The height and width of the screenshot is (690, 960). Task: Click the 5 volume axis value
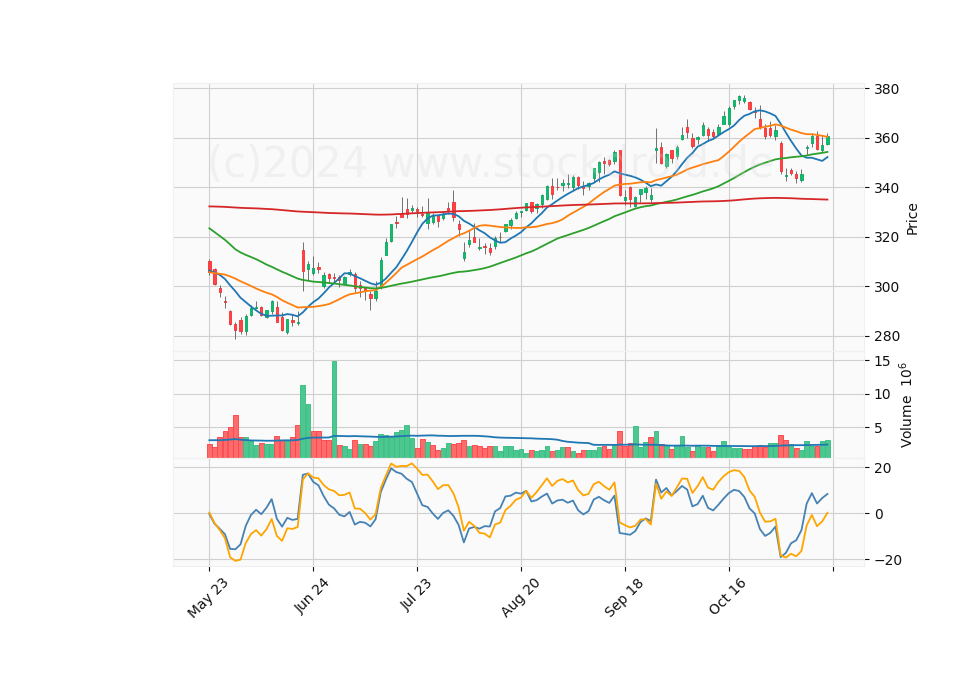(x=879, y=429)
